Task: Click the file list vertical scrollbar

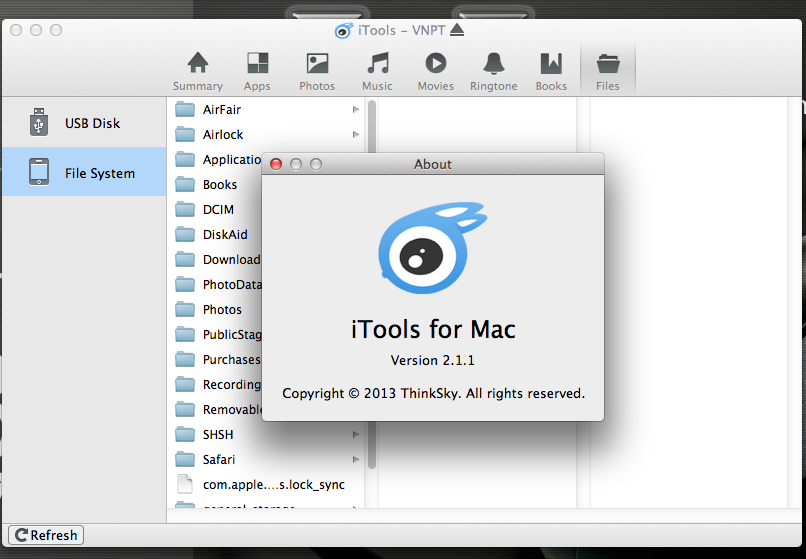Action: pyautogui.click(x=372, y=283)
